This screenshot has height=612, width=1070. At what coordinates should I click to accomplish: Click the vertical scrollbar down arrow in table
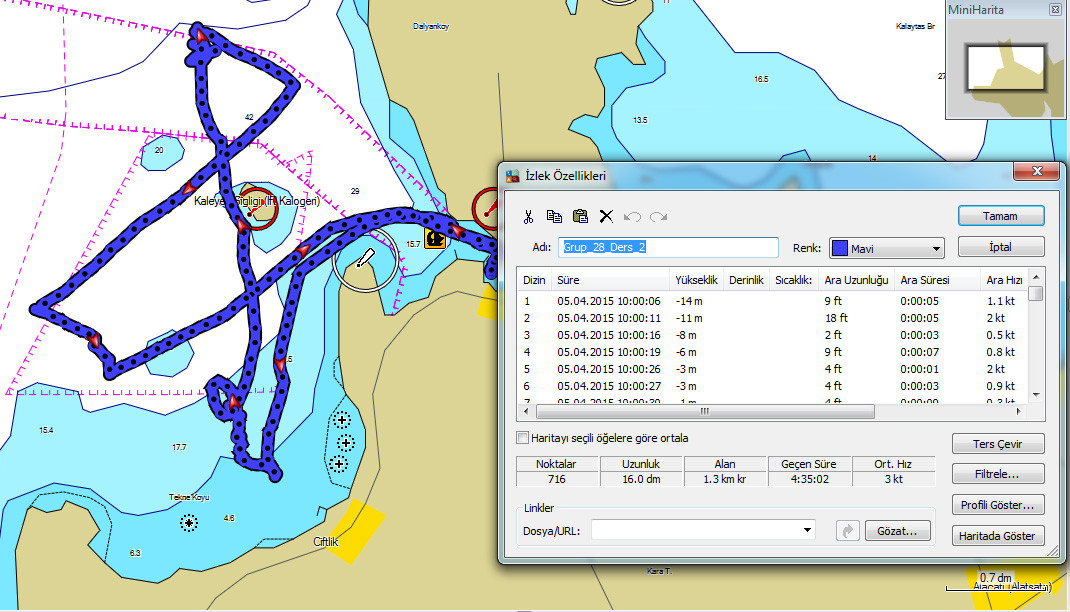coord(1036,395)
